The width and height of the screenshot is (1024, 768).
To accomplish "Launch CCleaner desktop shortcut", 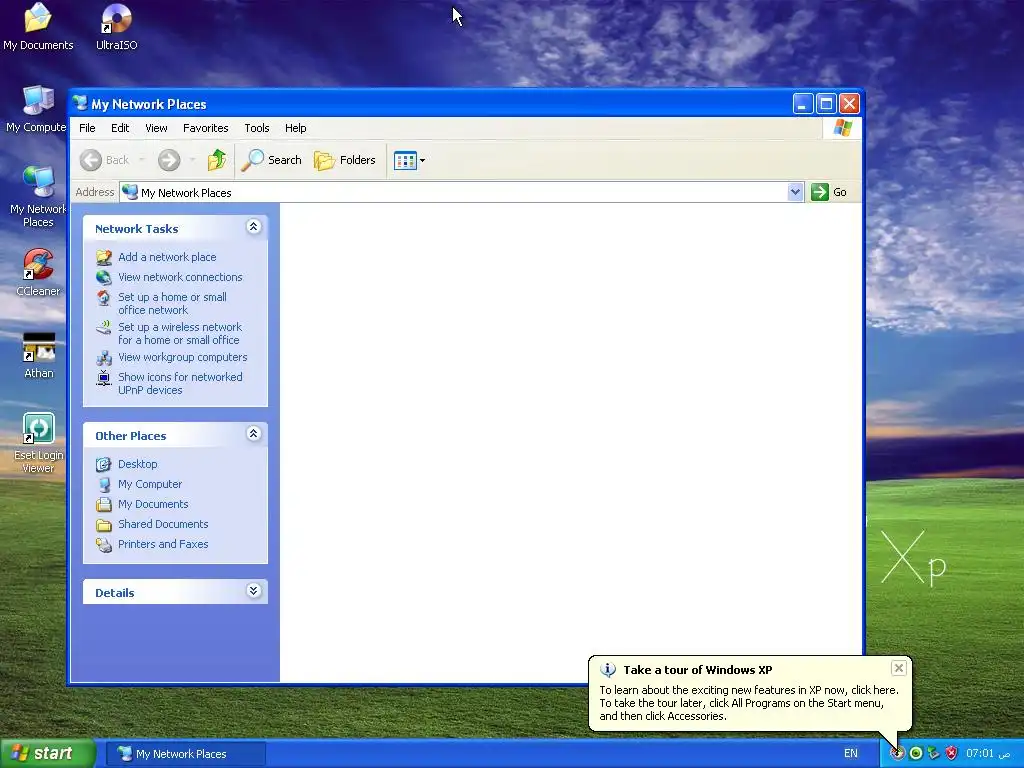I will pos(38,272).
